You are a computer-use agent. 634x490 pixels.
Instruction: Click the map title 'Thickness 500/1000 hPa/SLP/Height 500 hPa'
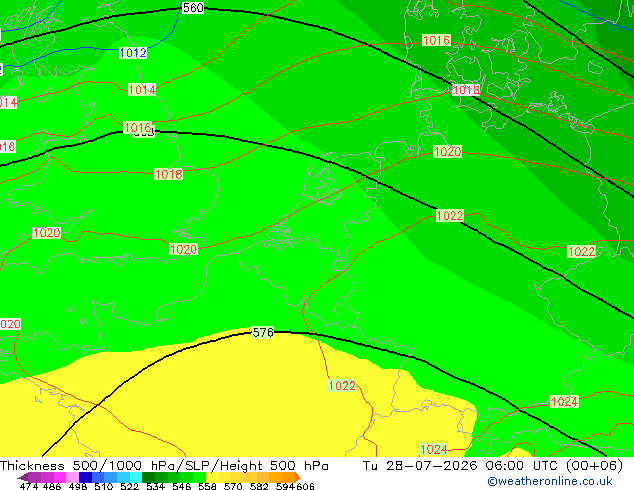tap(164, 466)
